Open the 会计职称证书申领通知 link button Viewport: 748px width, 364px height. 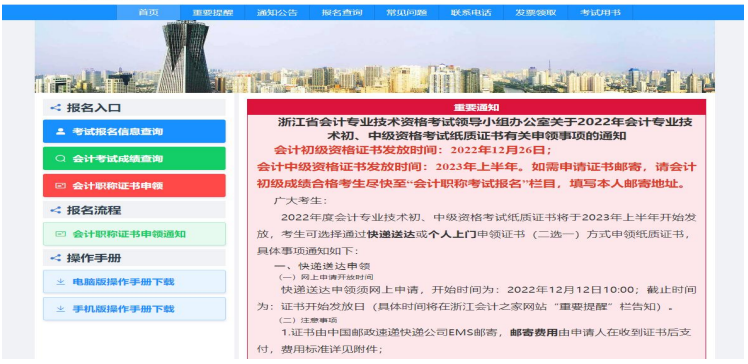pos(134,234)
